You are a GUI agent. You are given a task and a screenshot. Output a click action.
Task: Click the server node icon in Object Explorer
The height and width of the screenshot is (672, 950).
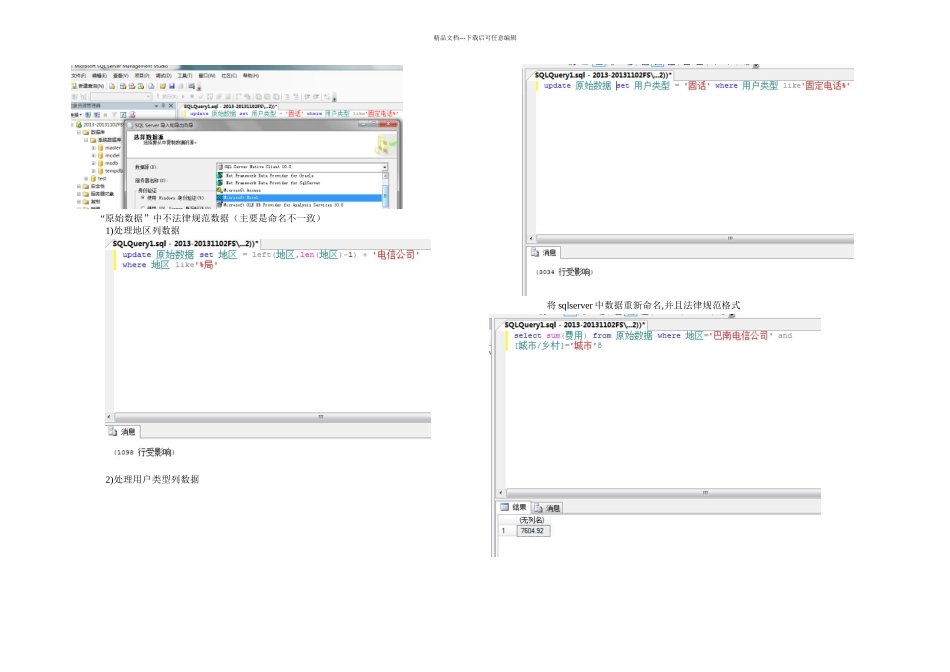78,124
